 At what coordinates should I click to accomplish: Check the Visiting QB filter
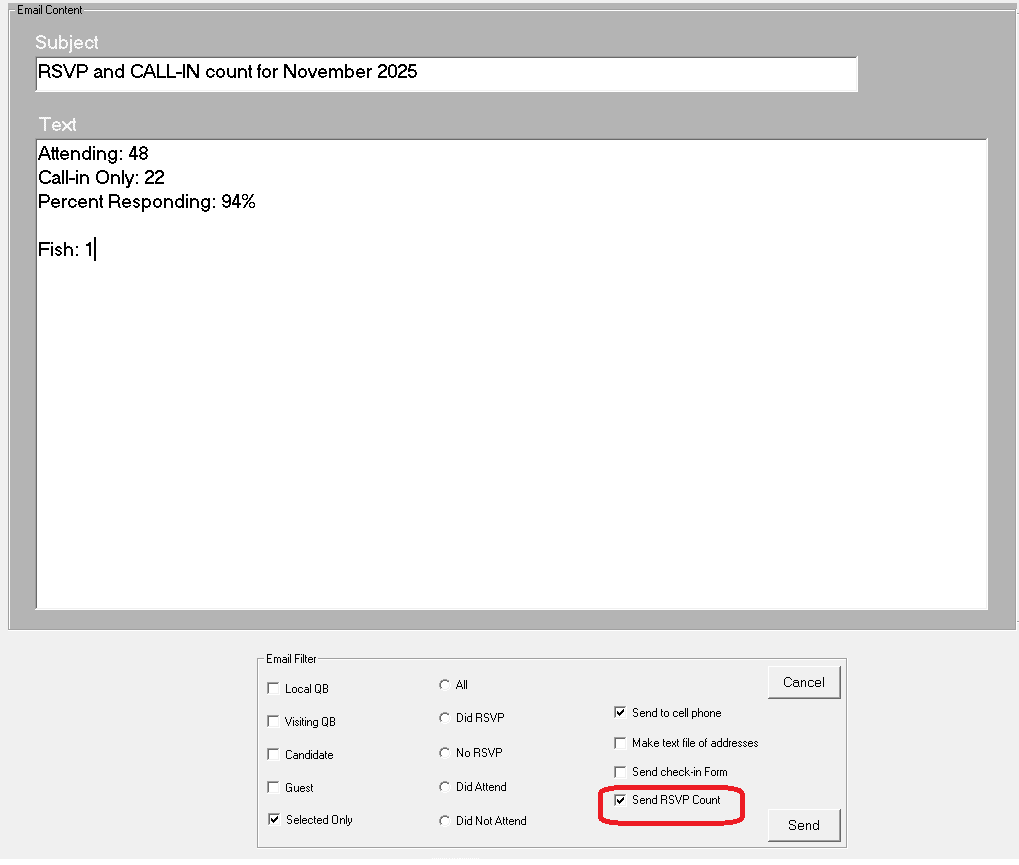[274, 722]
